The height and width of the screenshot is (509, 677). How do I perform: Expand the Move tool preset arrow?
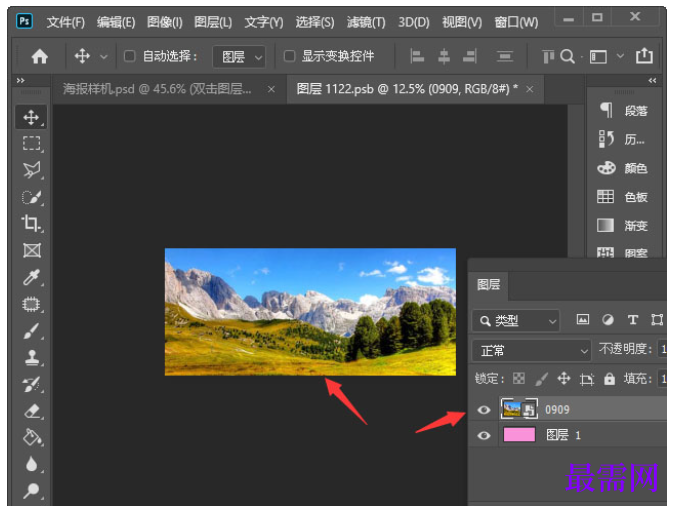[x=104, y=57]
